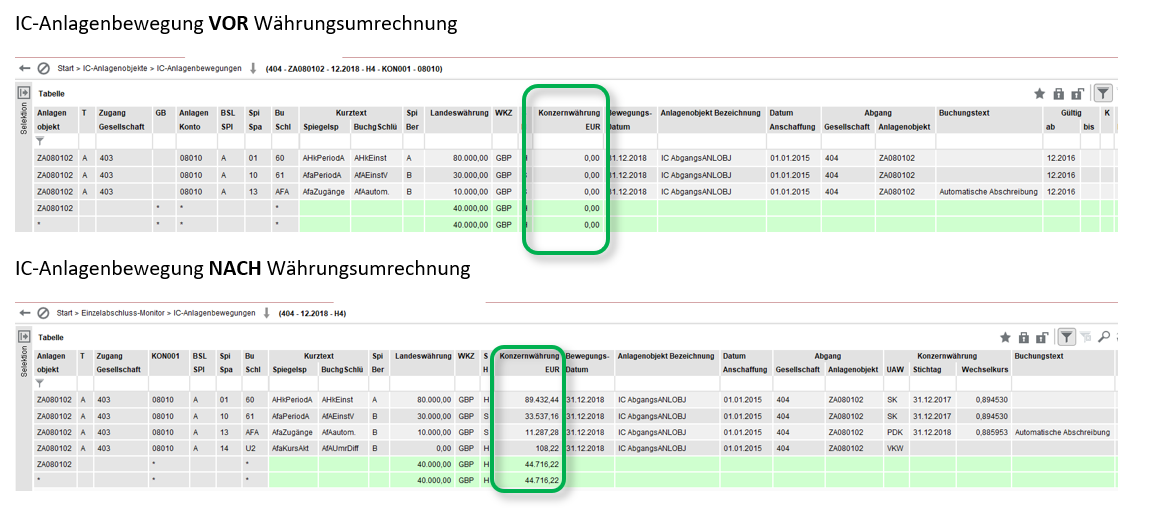Expand the Selektion panel in the NACH window

[x=24, y=337]
